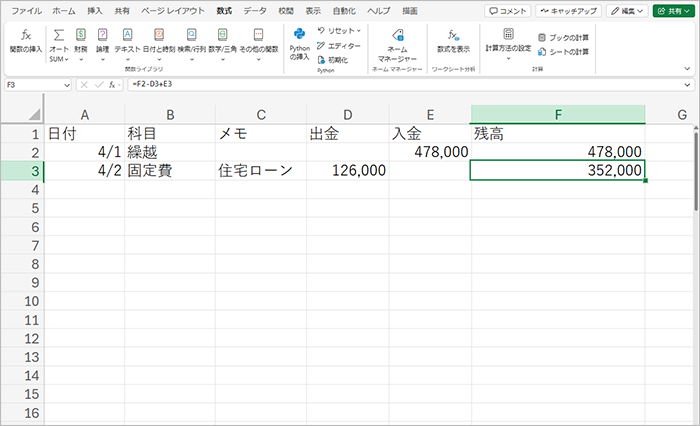The width and height of the screenshot is (700, 426).
Task: Switch to the 挿入 tab
Action: (95, 11)
